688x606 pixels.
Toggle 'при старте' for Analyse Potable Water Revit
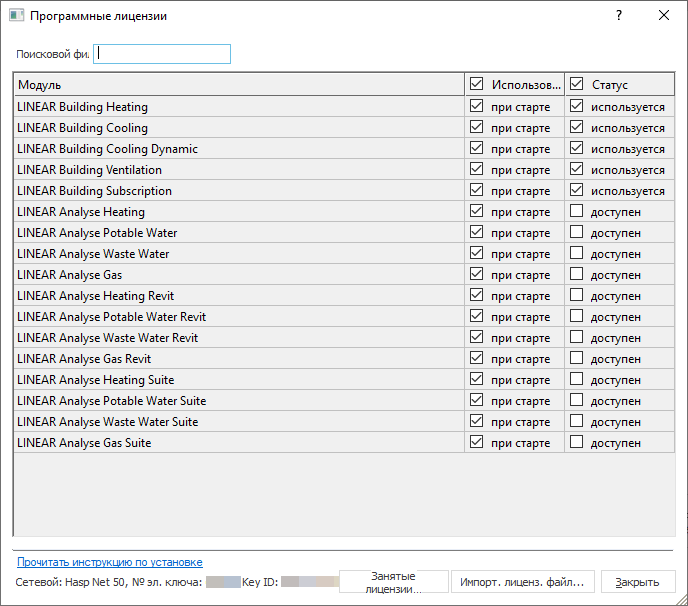click(477, 316)
